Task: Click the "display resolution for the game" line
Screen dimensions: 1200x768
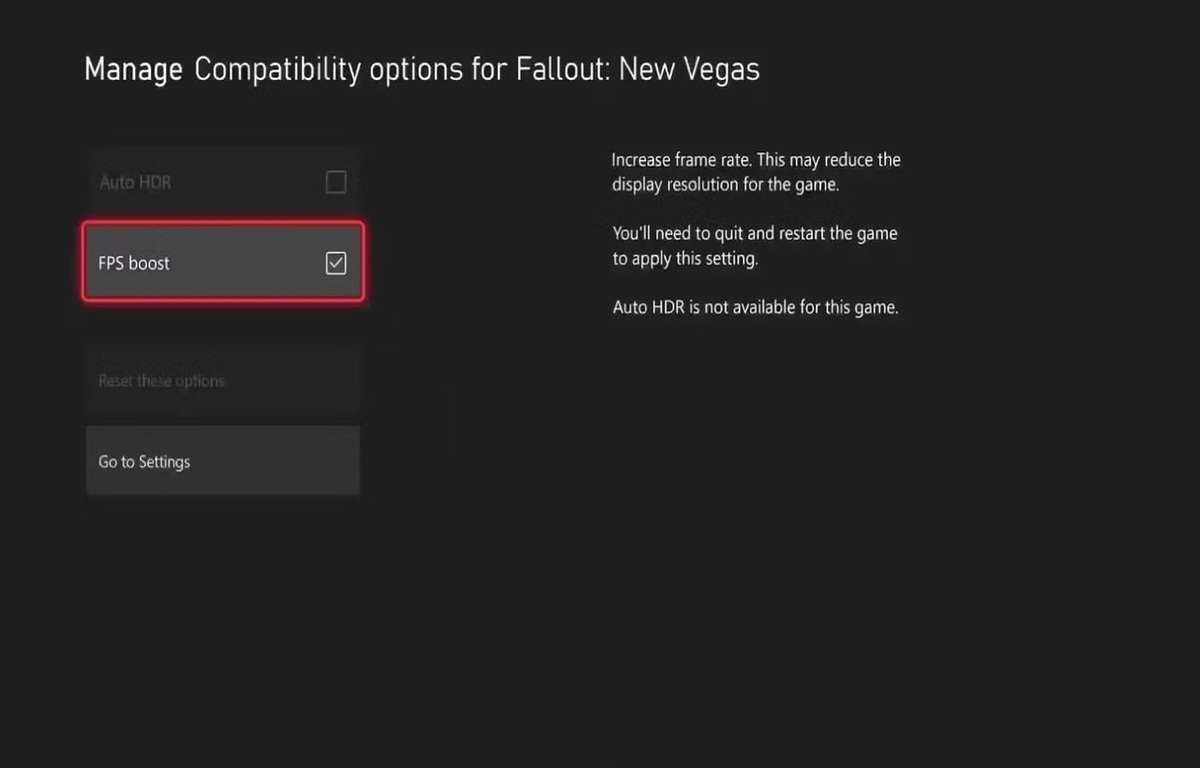Action: [x=725, y=185]
